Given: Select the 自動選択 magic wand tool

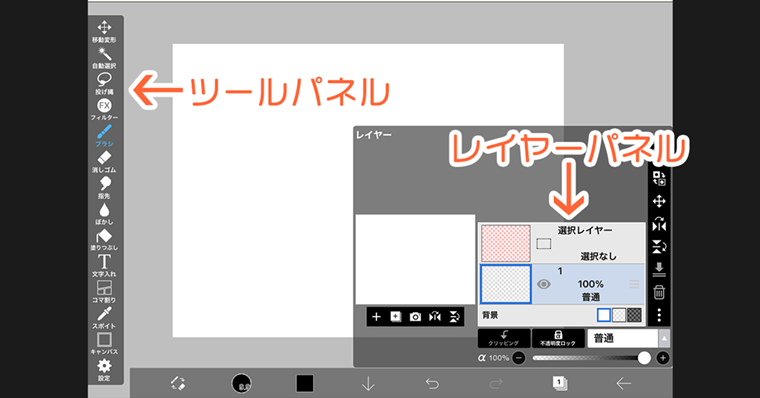Looking at the screenshot, I should point(104,58).
